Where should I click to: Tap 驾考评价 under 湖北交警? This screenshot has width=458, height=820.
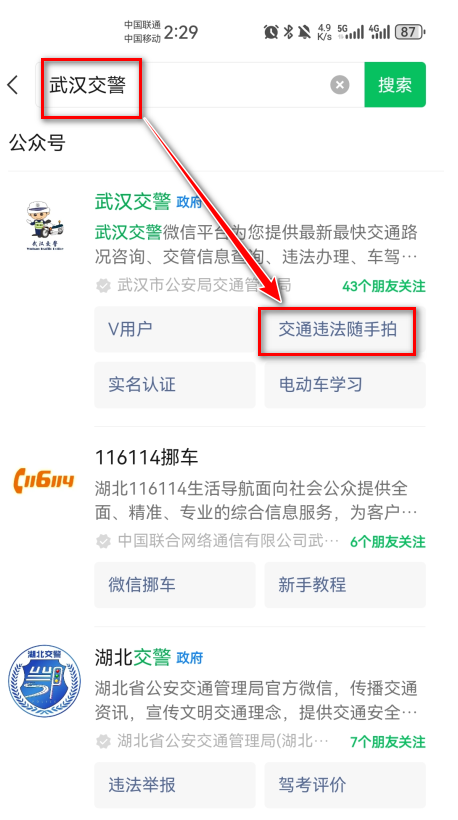(345, 785)
